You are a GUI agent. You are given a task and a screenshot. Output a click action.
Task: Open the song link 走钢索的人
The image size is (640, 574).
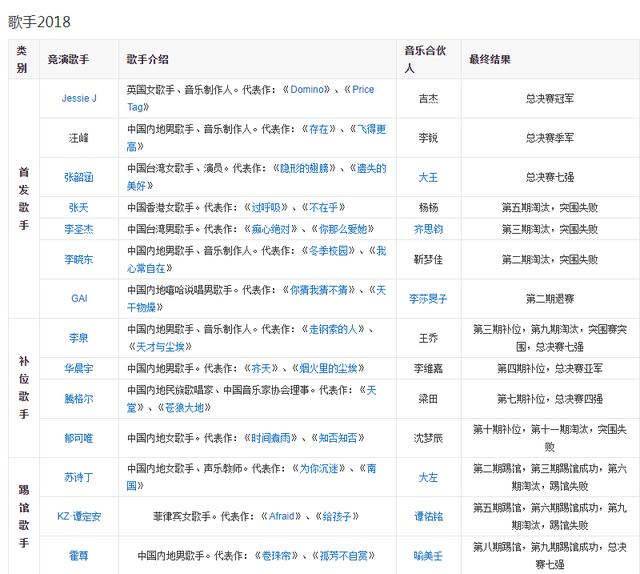coord(333,329)
